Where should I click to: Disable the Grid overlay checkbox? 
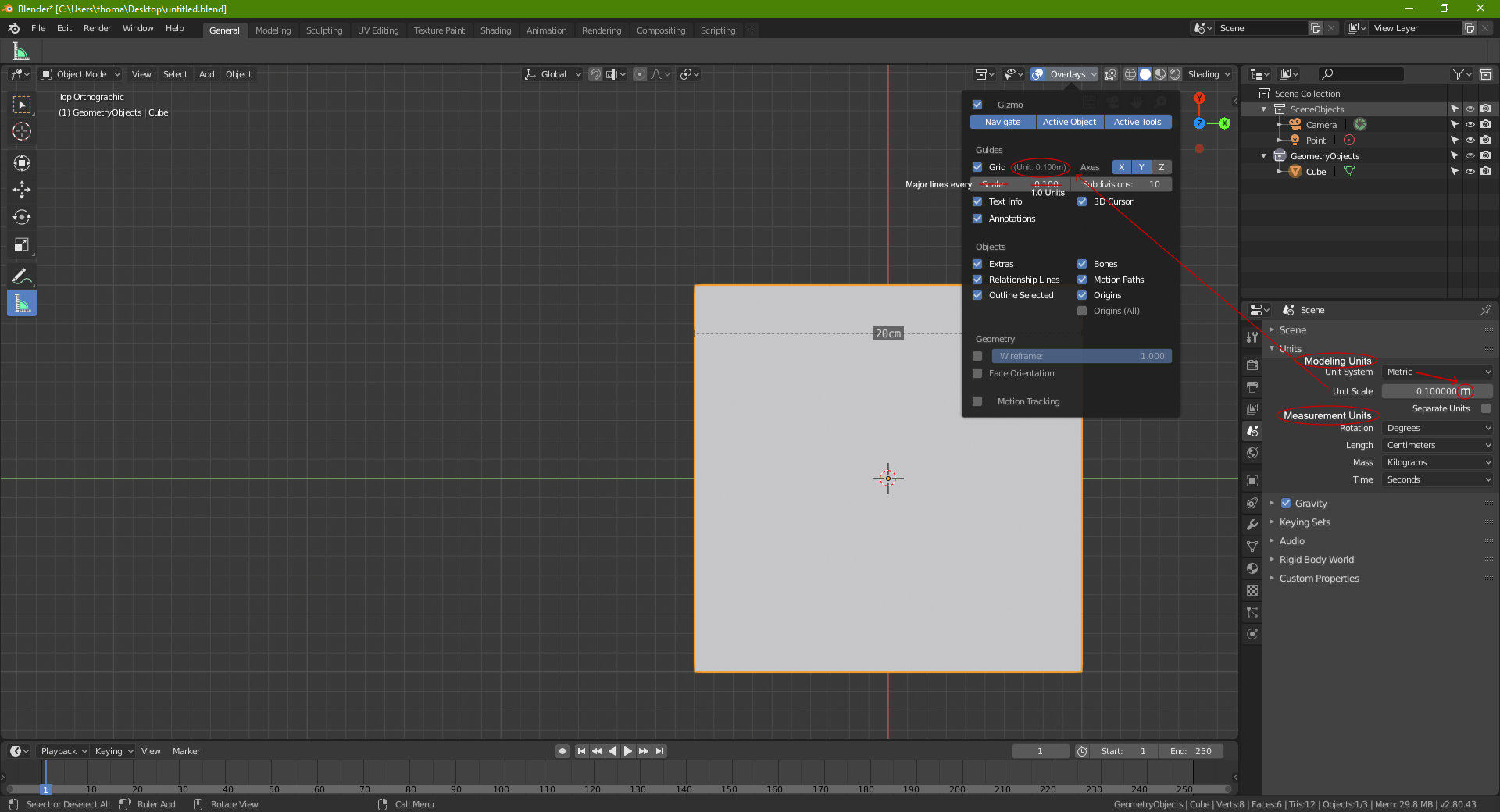click(x=977, y=167)
